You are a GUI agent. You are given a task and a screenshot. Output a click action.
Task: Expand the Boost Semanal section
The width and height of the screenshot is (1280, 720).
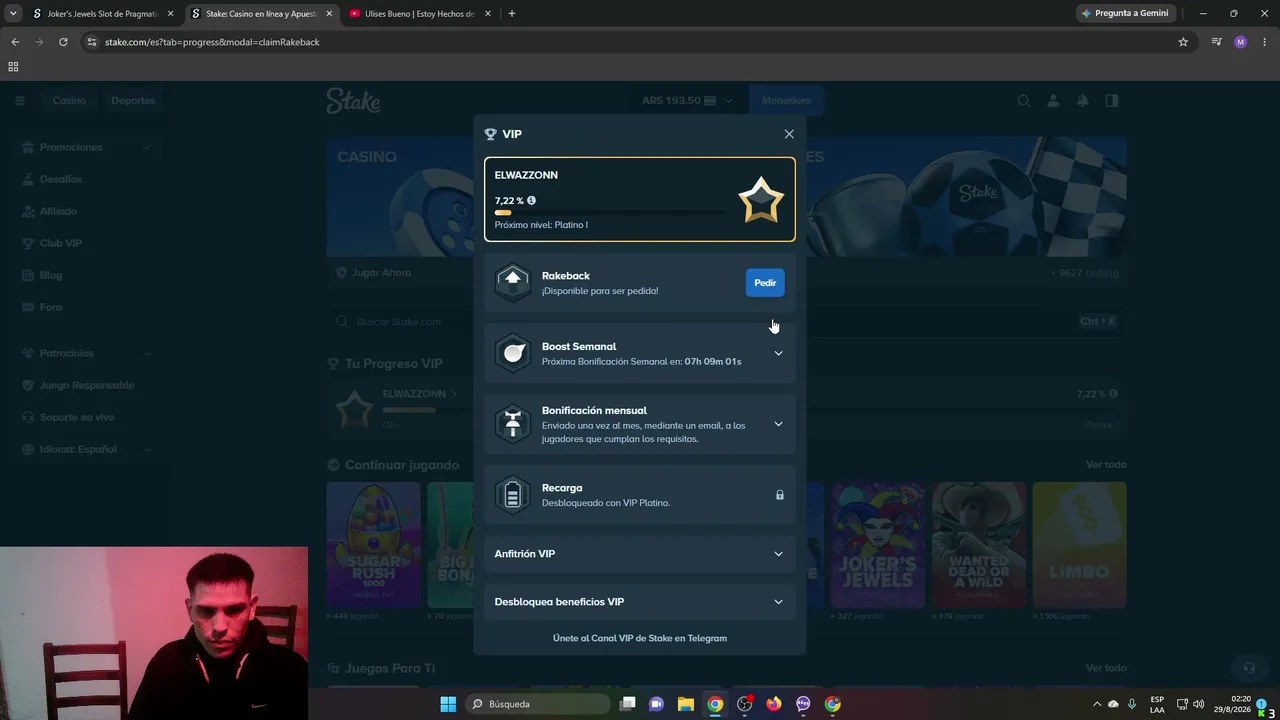pyautogui.click(x=779, y=353)
